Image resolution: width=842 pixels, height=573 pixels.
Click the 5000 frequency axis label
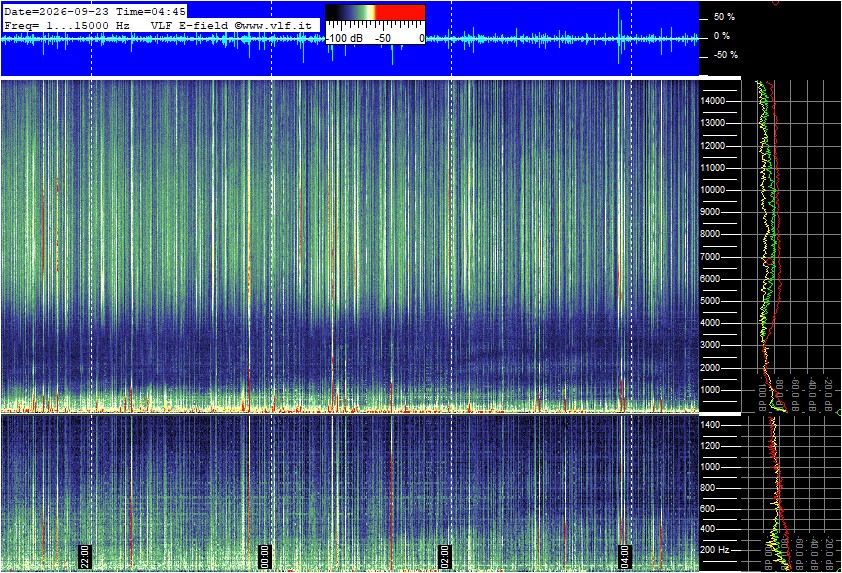pyautogui.click(x=710, y=301)
